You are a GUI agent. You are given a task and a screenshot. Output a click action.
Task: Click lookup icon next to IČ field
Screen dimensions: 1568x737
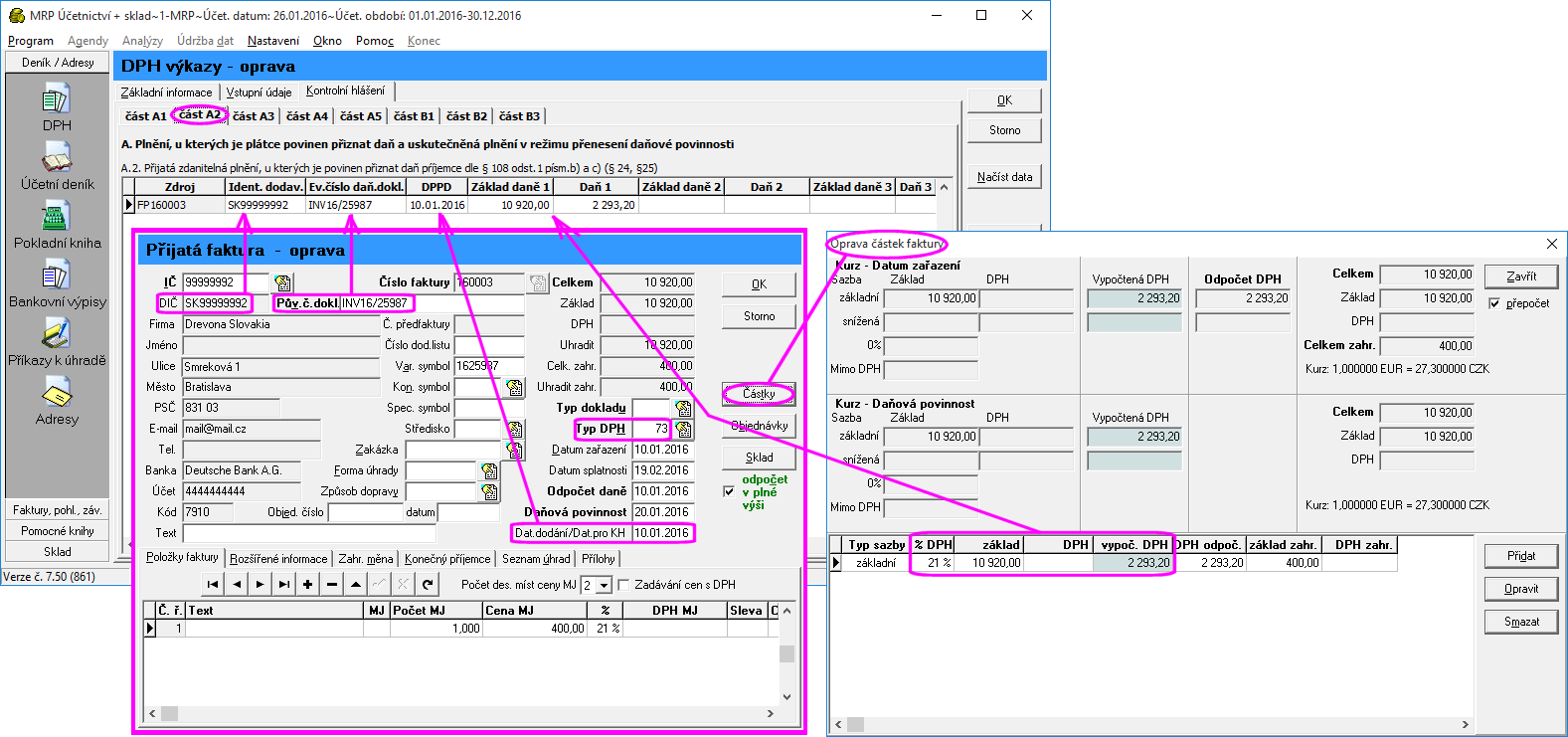(x=282, y=282)
